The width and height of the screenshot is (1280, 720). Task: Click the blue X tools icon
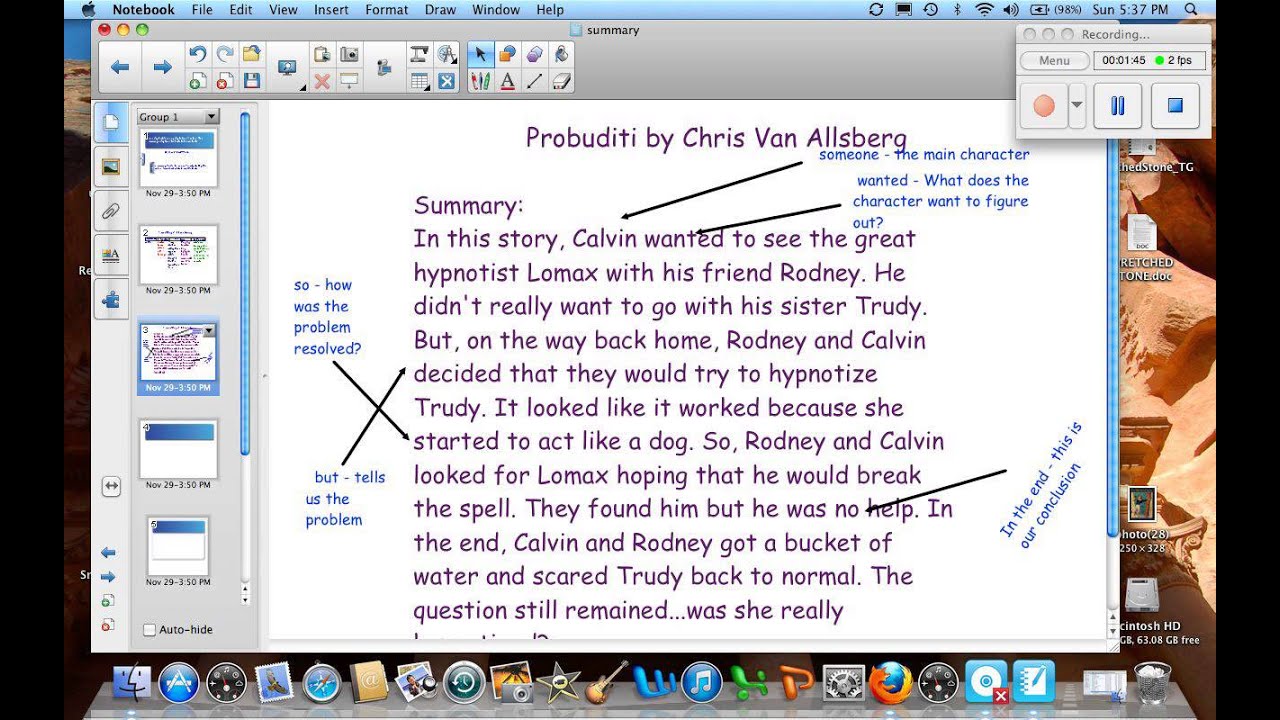tap(446, 81)
